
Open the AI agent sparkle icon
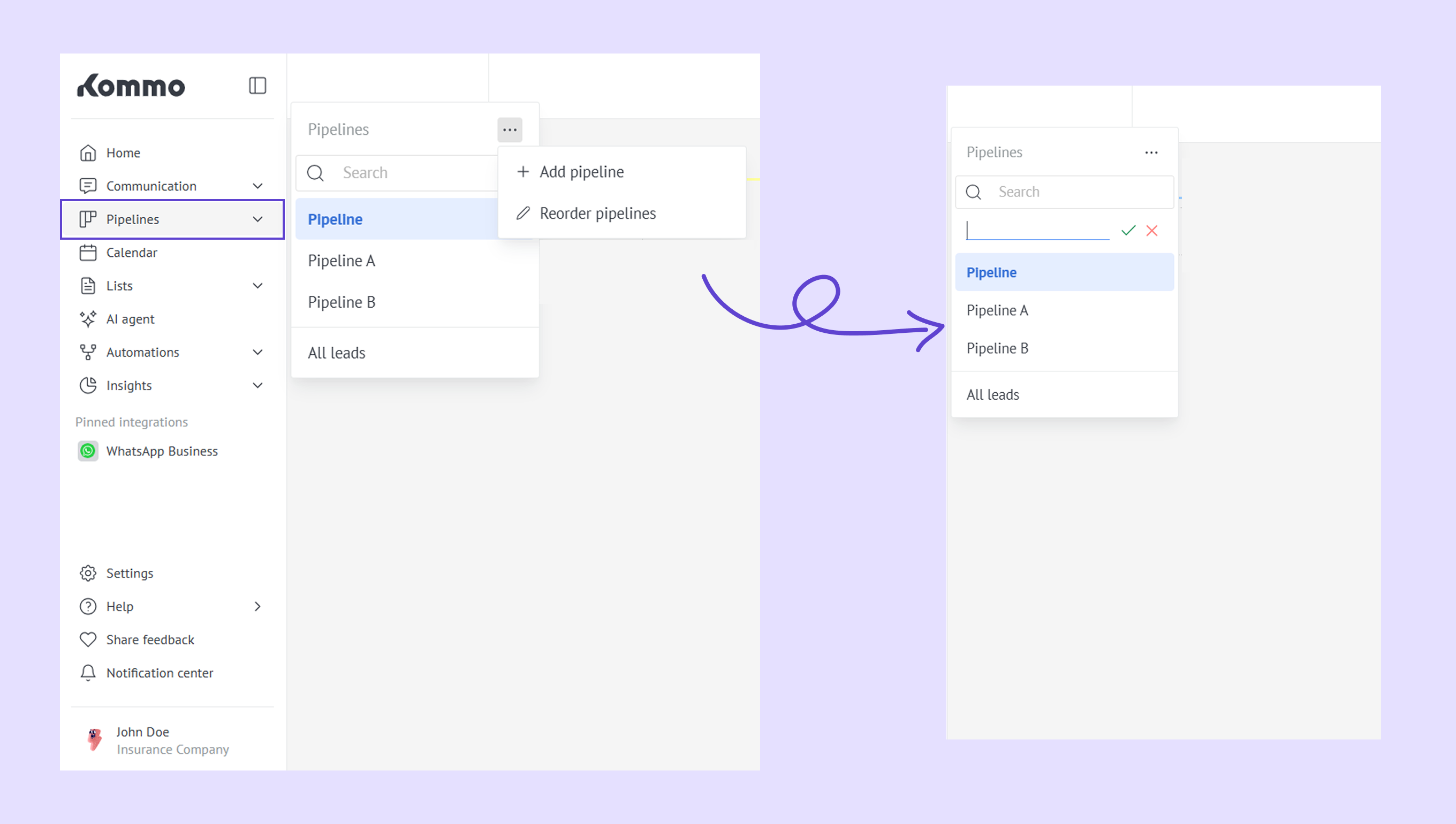click(x=88, y=319)
